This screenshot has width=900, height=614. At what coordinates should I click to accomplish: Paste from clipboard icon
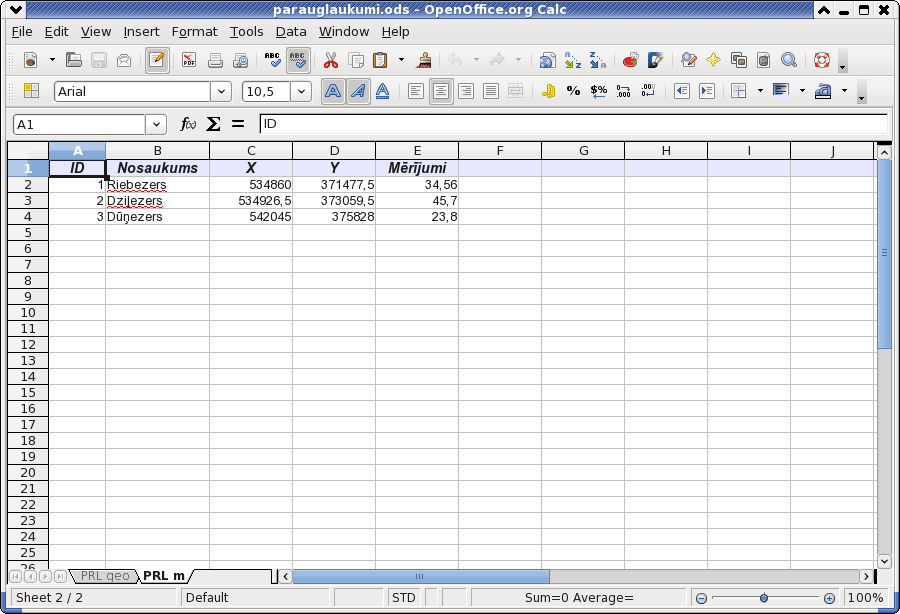[381, 60]
